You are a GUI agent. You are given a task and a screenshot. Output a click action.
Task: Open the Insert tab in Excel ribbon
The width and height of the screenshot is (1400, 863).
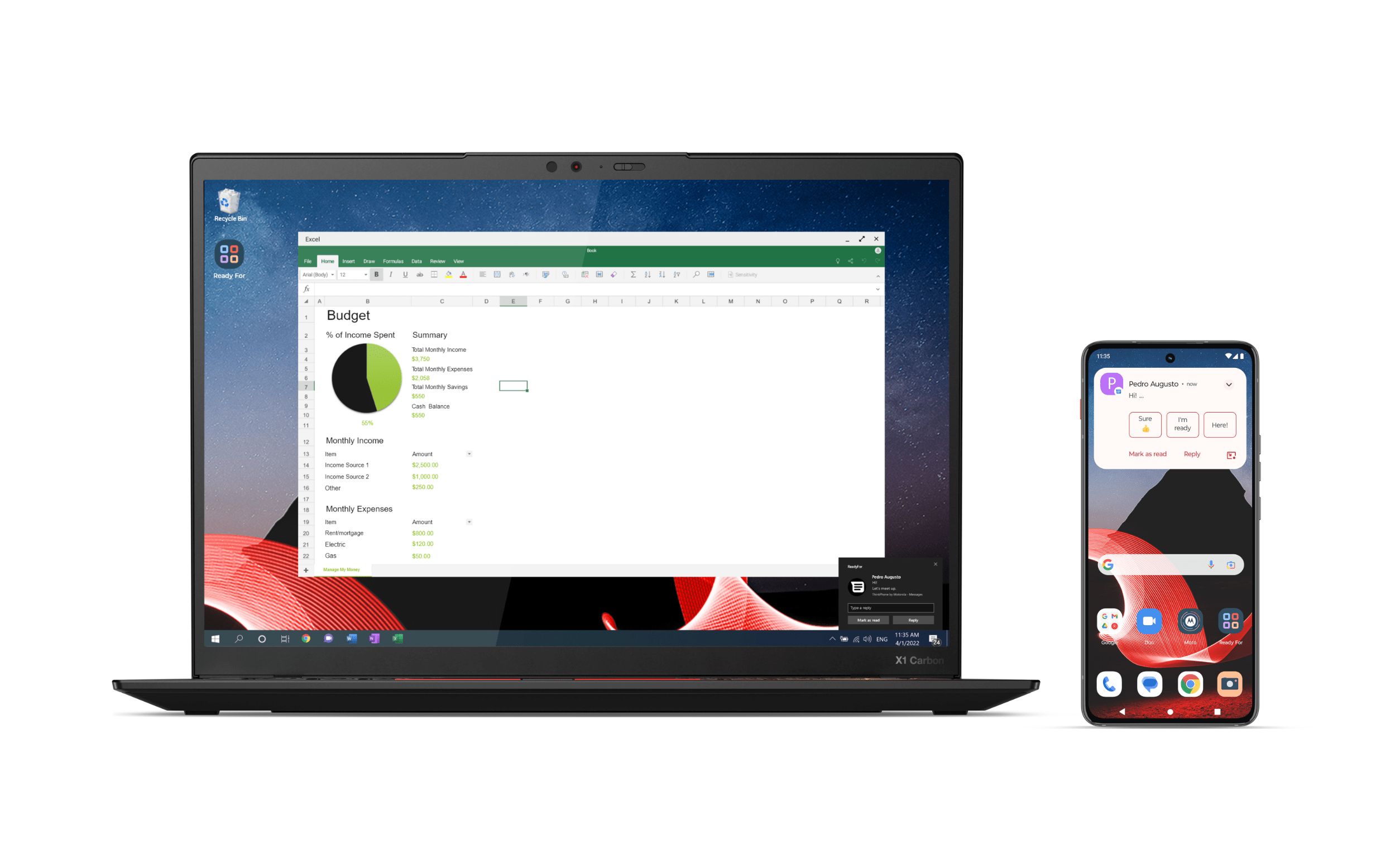coord(347,261)
